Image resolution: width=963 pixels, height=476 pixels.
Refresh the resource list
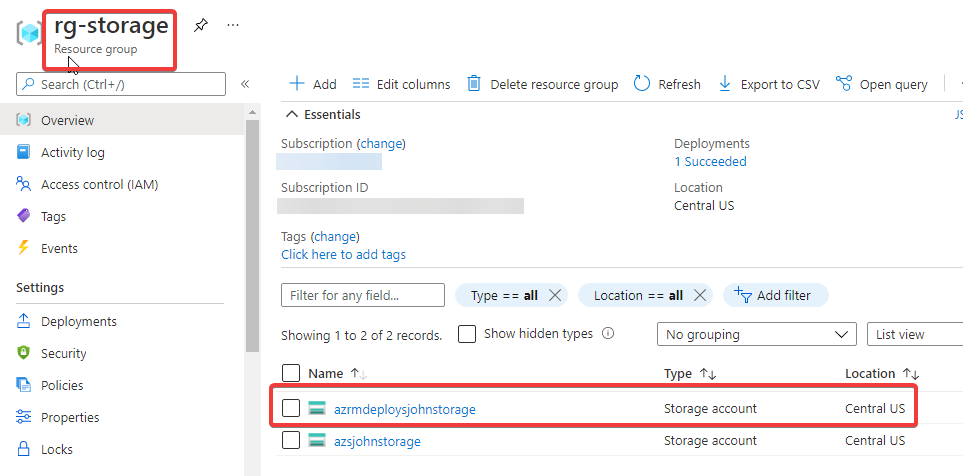[x=667, y=84]
